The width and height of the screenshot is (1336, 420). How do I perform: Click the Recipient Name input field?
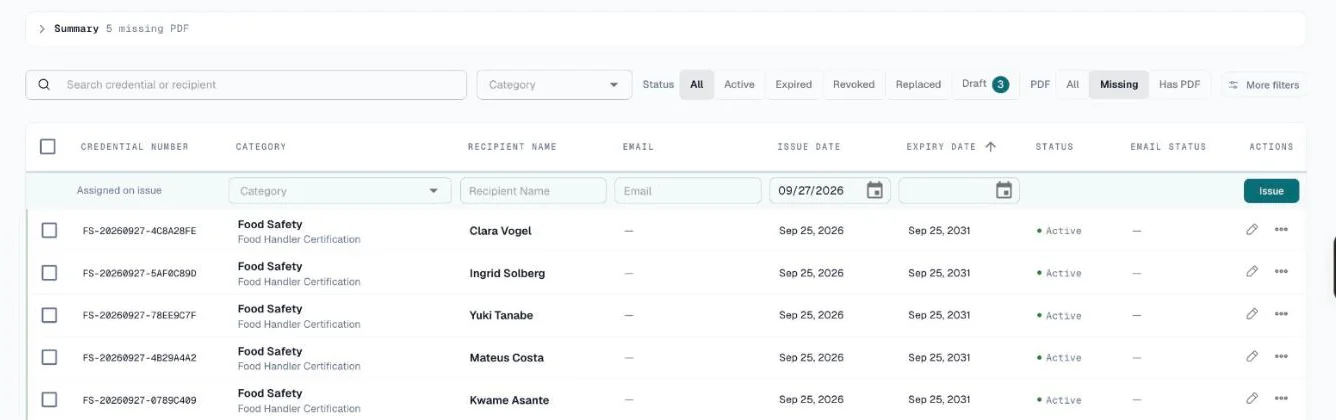click(533, 191)
